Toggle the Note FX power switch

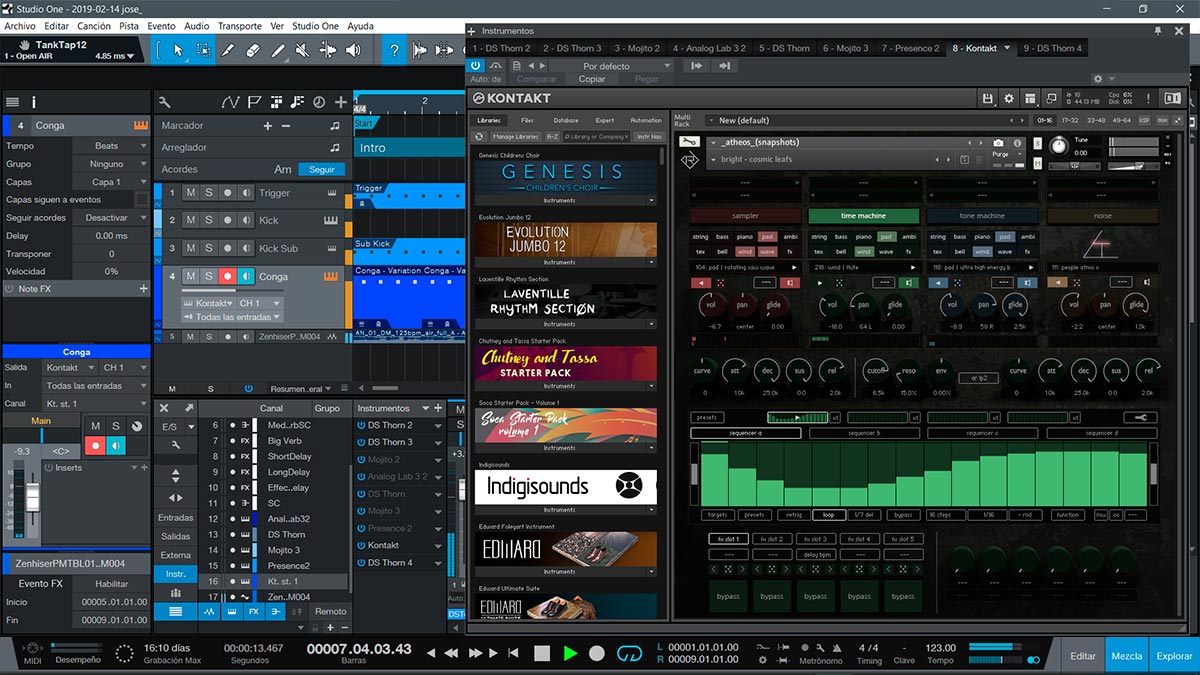click(x=11, y=289)
